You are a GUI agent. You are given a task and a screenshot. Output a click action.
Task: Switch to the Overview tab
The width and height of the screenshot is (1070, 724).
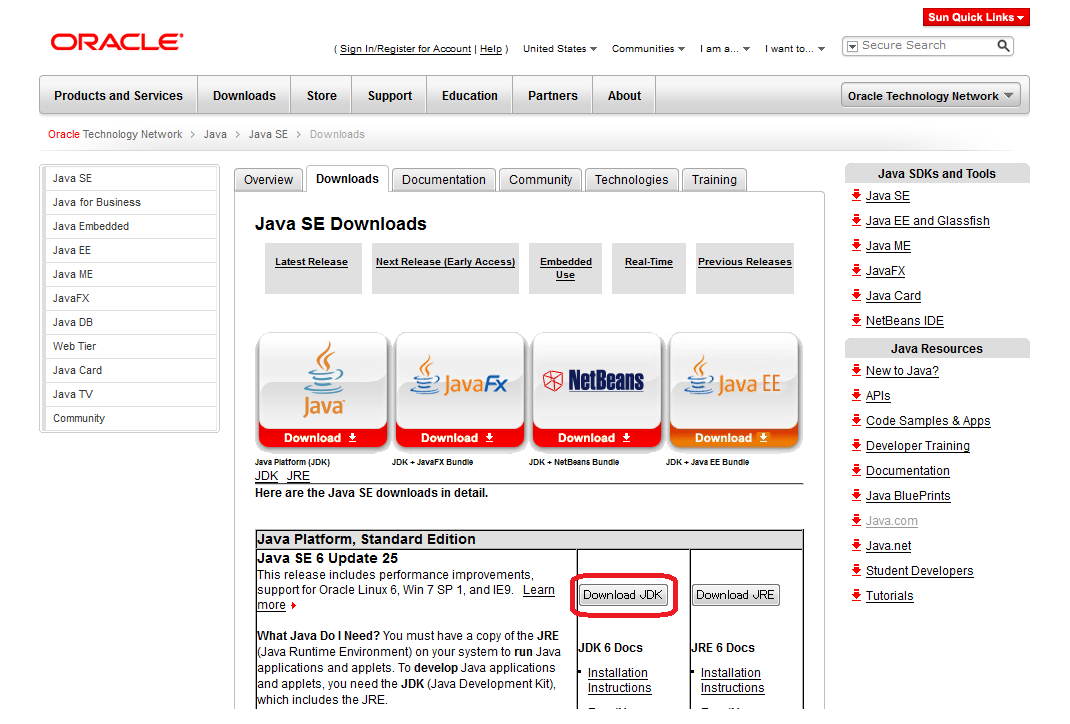click(268, 180)
